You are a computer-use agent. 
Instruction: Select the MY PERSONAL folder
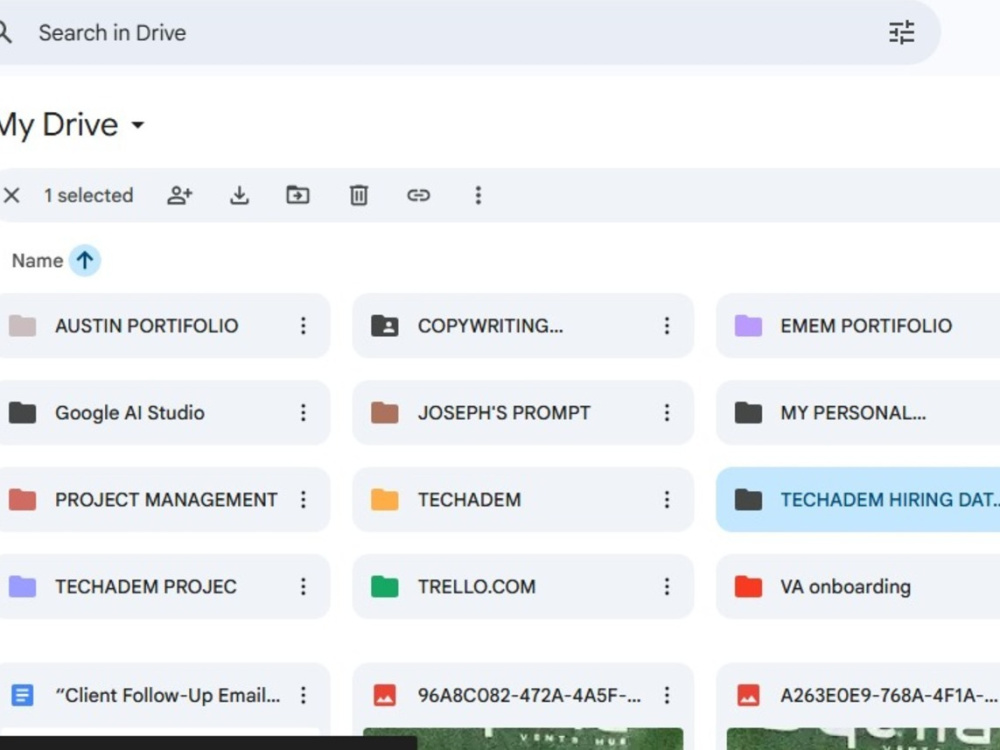point(858,413)
